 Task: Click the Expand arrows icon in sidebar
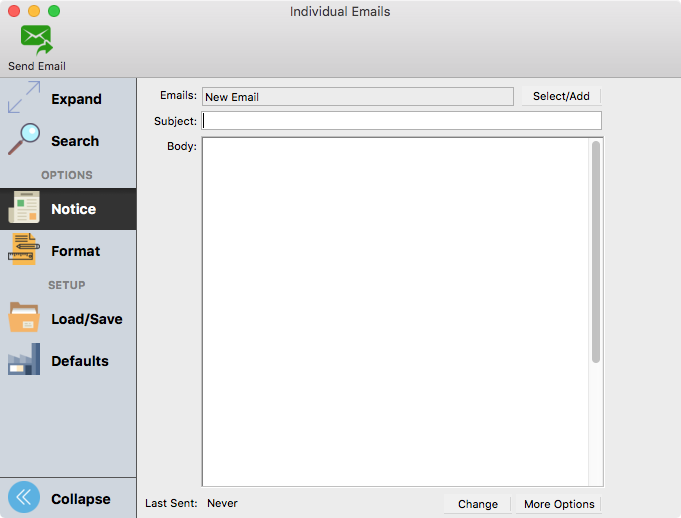pos(23,99)
